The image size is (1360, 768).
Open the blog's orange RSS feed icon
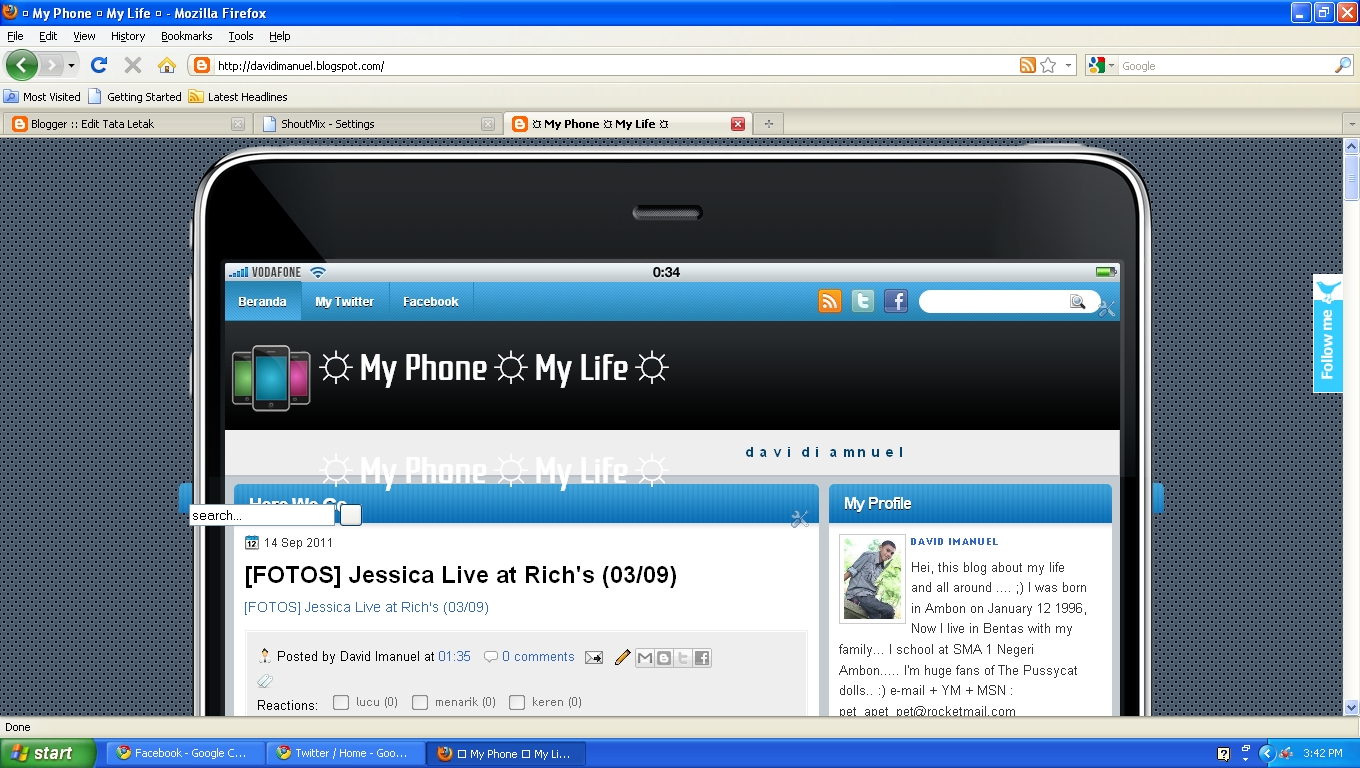830,301
